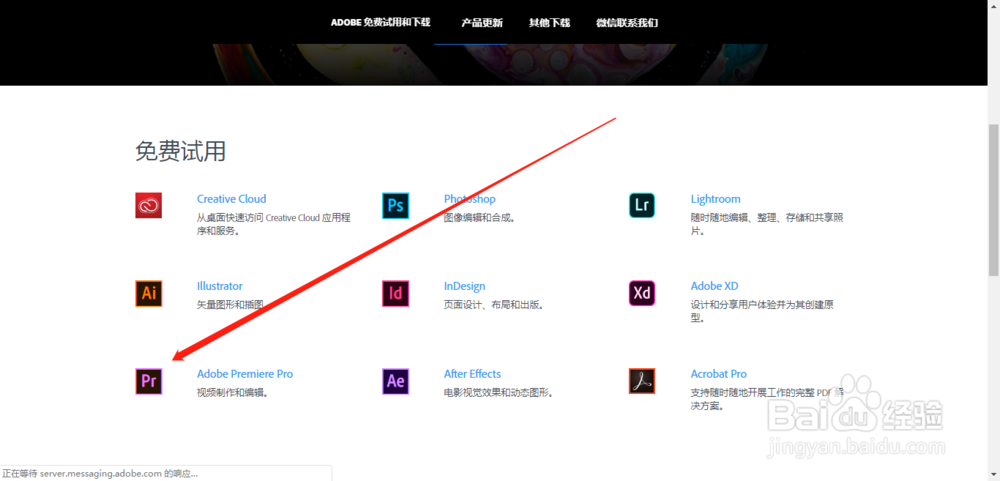Click the Acrobat Pro icon
The height and width of the screenshot is (481, 1000).
(642, 381)
